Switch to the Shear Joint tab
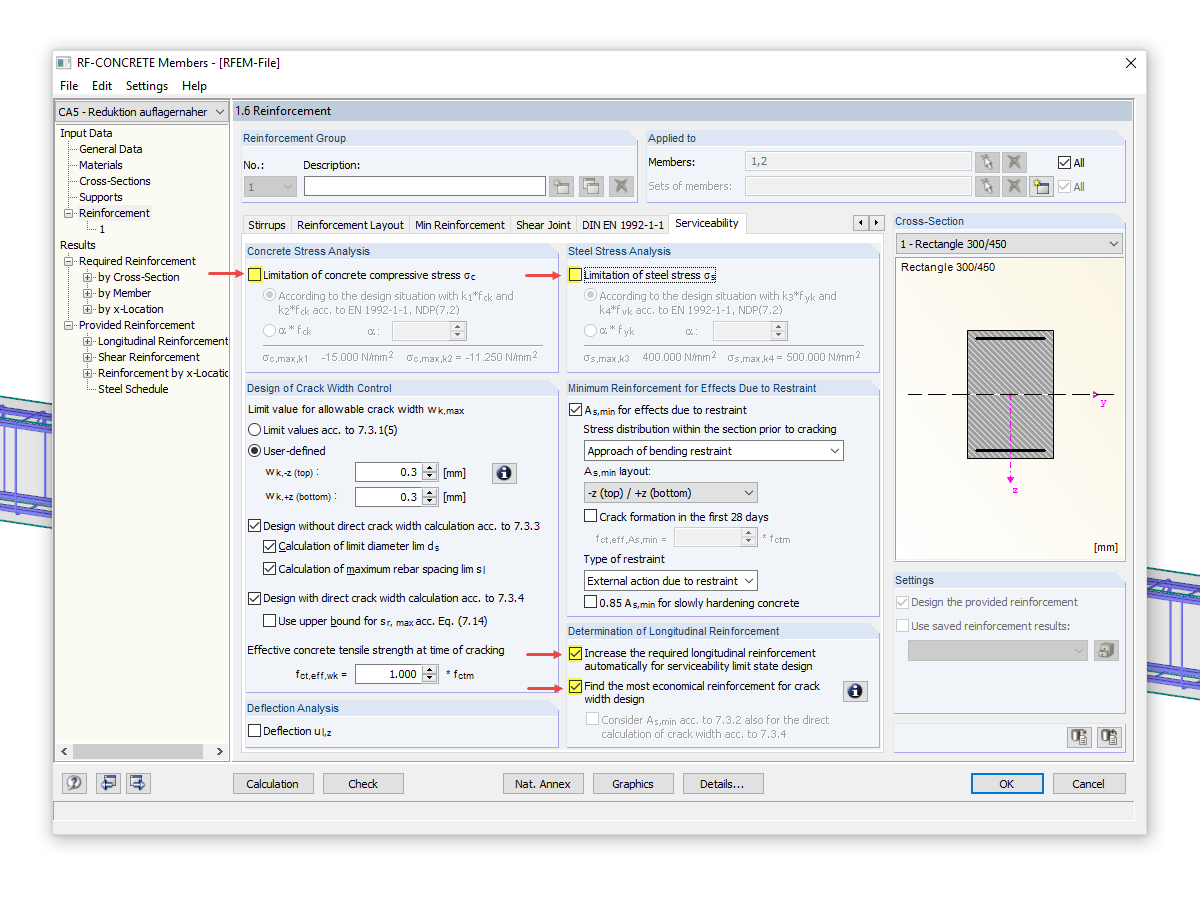This screenshot has height=900, width=1200. pyautogui.click(x=543, y=225)
